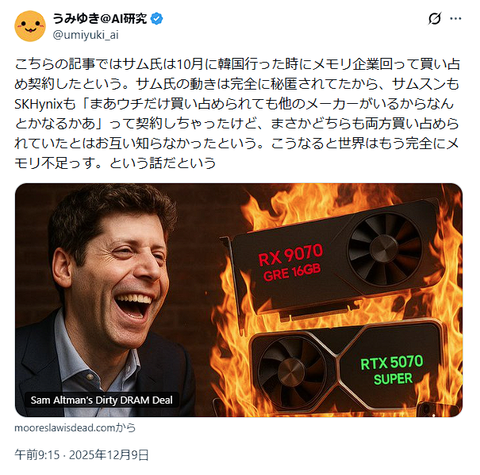Open the mooreslawisdead.com source link
This screenshot has width=480, height=475.
(75, 428)
